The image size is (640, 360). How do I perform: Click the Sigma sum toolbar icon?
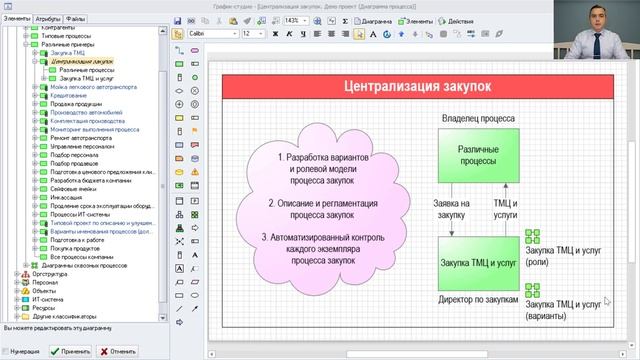[x=345, y=21]
